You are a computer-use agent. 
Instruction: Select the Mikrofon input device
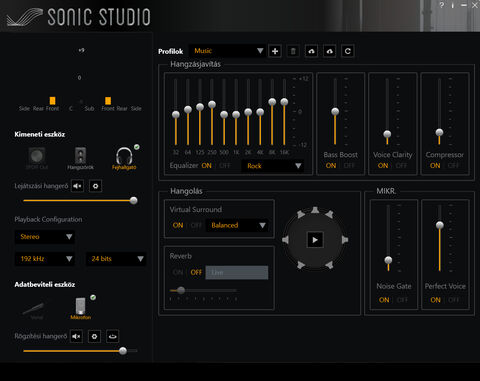pos(80,308)
